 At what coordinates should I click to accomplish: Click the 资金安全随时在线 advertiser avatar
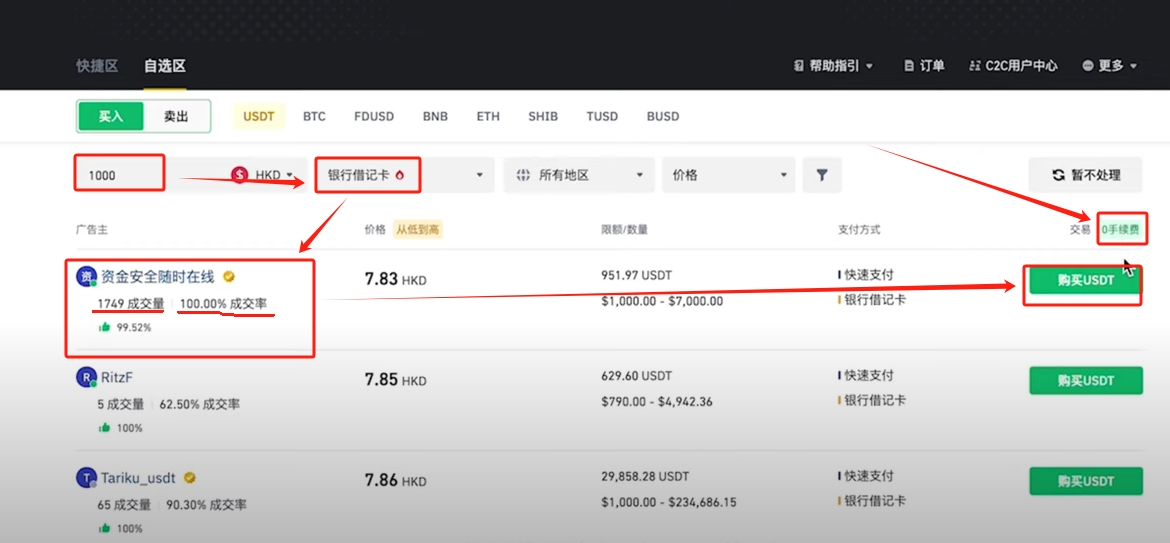point(87,277)
